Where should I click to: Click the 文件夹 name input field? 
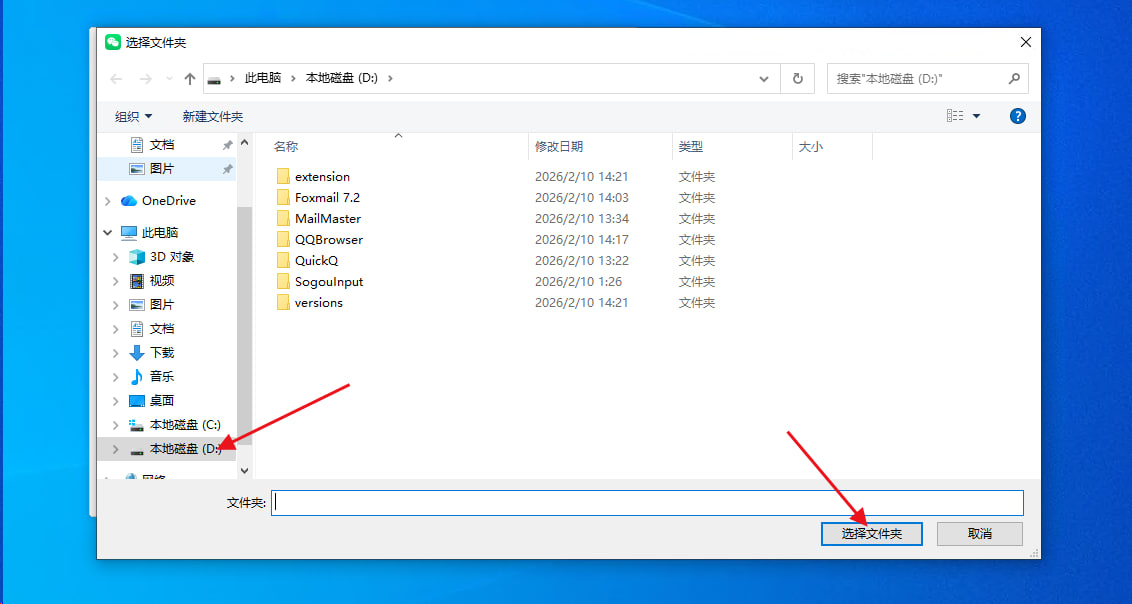pyautogui.click(x=647, y=503)
